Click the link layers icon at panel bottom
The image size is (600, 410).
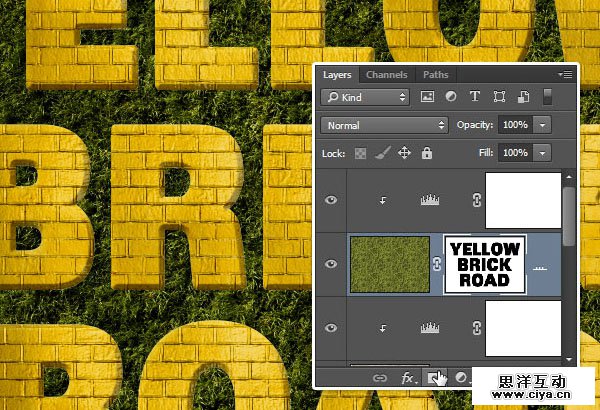pos(380,378)
